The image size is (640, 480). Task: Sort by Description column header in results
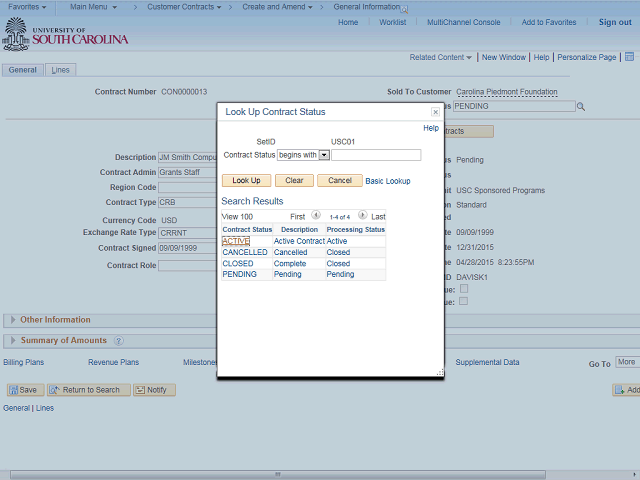[299, 229]
